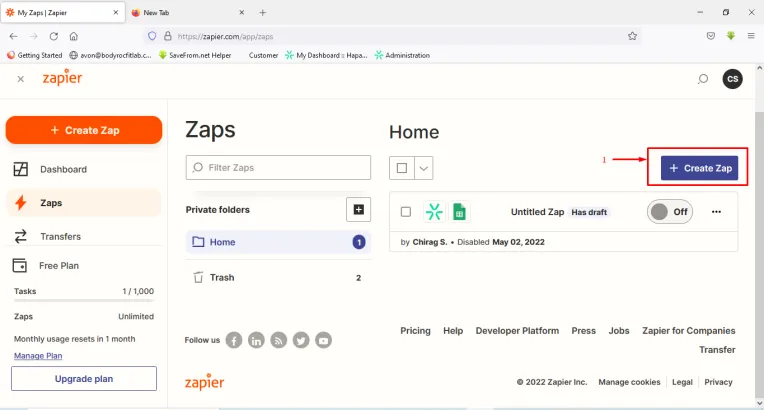Check the Untitled Zap checkbox

(x=405, y=212)
